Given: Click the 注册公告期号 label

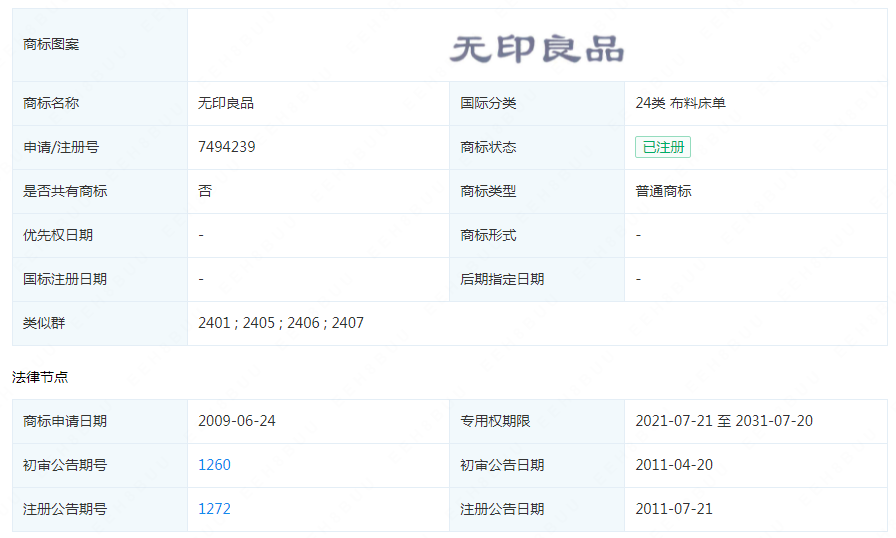Looking at the screenshot, I should [x=65, y=509].
